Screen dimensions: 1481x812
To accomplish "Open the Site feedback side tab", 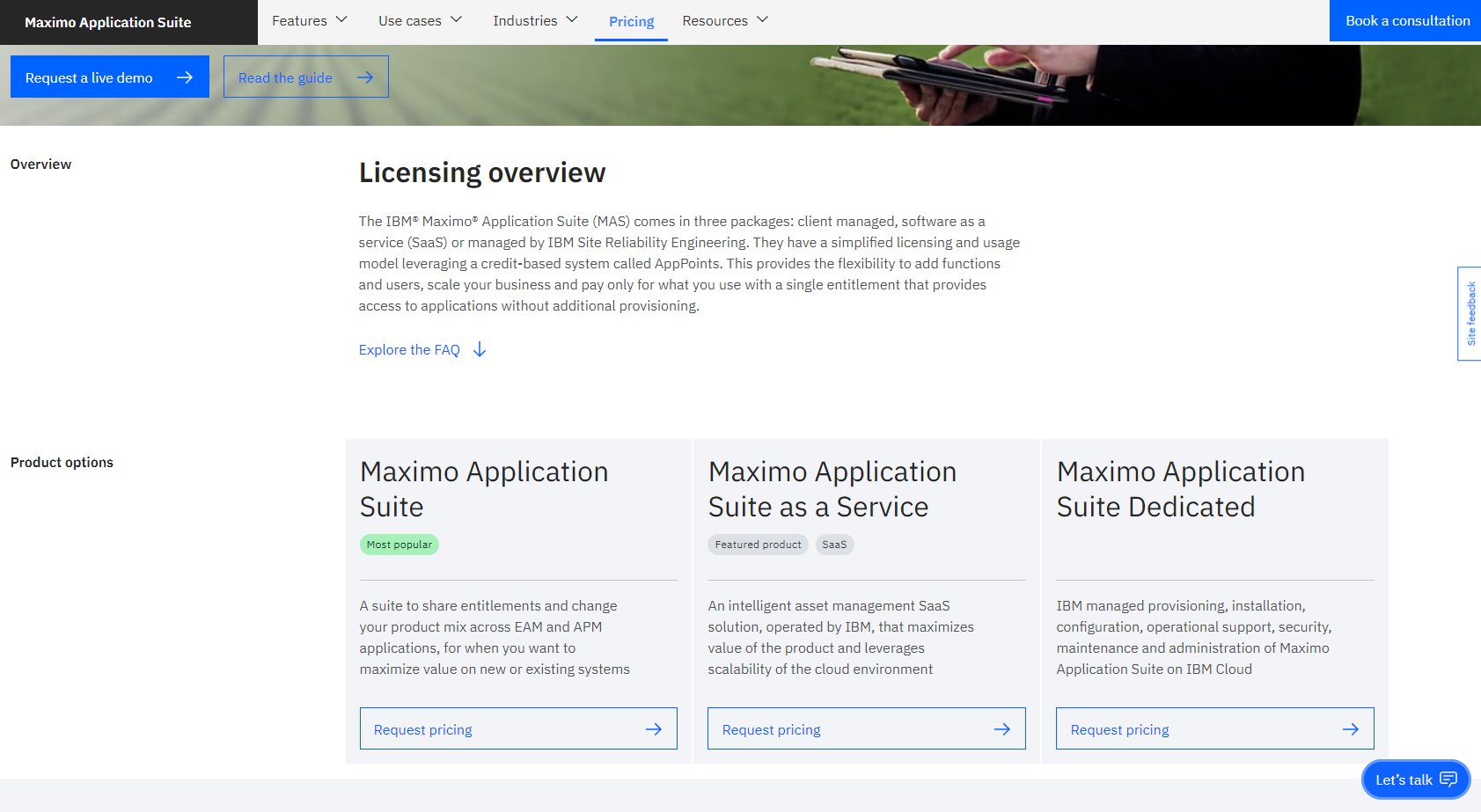I will click(x=1470, y=313).
